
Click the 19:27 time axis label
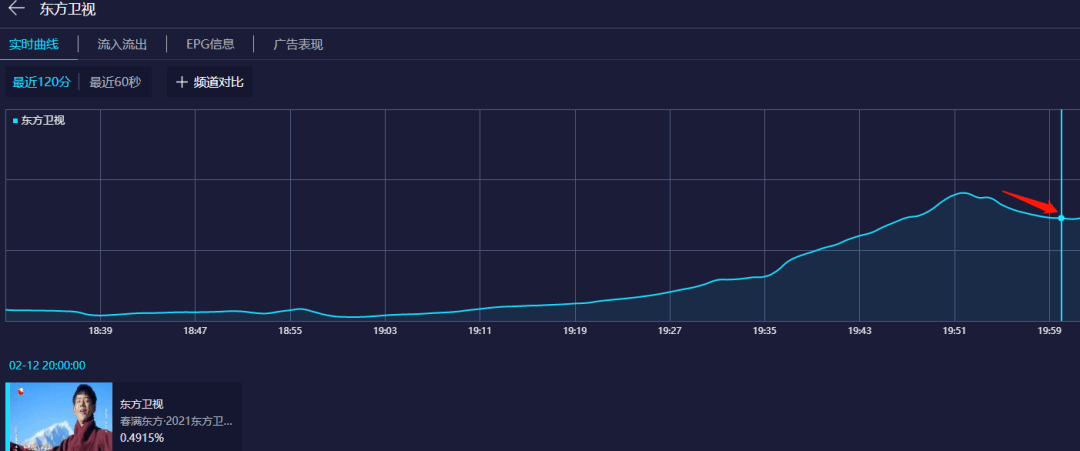[669, 331]
